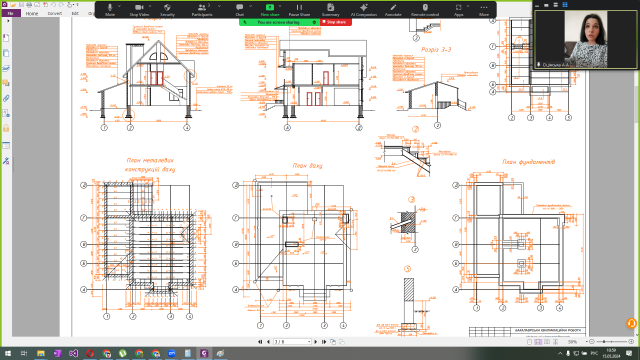The width and height of the screenshot is (640, 360).
Task: Mute the microphone in Zoom toolbar
Action: [110, 10]
